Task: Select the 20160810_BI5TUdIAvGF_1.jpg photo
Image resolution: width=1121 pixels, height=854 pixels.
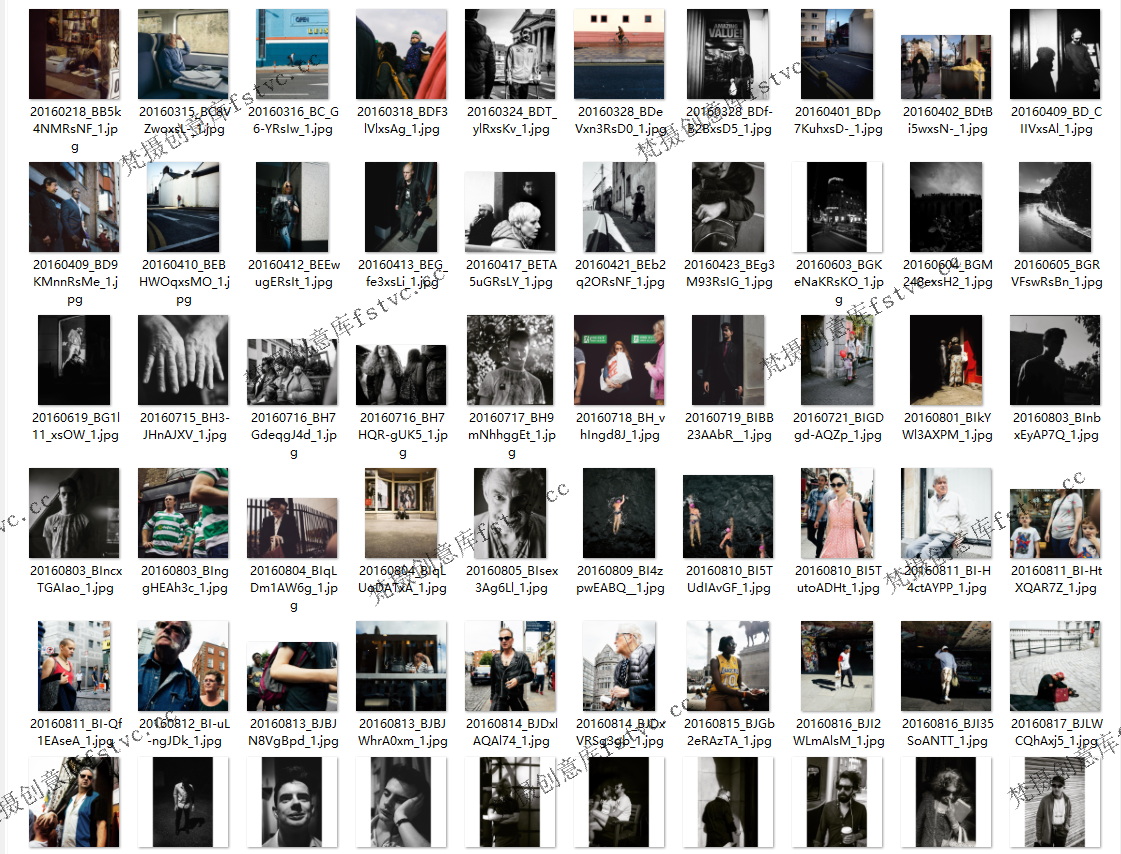Action: 729,517
